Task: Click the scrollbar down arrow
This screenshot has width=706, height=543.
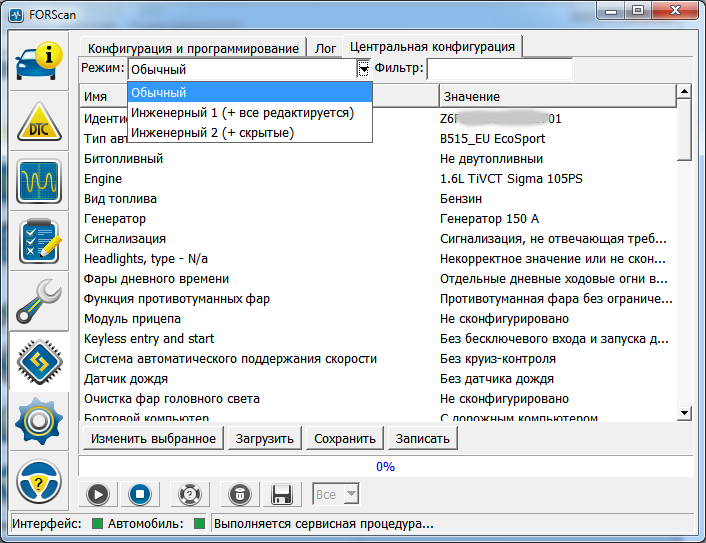Action: [x=684, y=412]
